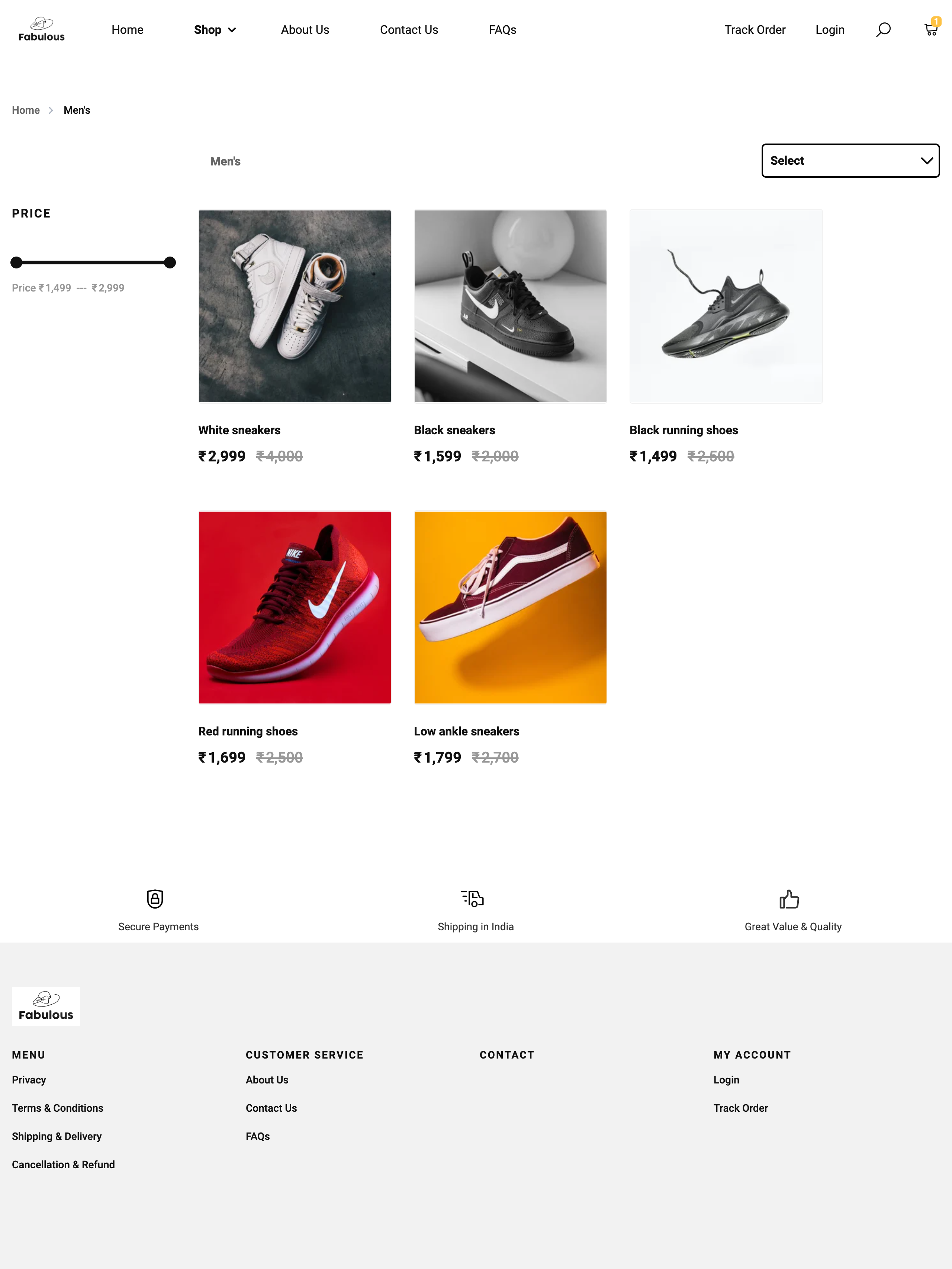The height and width of the screenshot is (1269, 952).
Task: Click the minimum price slider handle
Action: point(17,263)
